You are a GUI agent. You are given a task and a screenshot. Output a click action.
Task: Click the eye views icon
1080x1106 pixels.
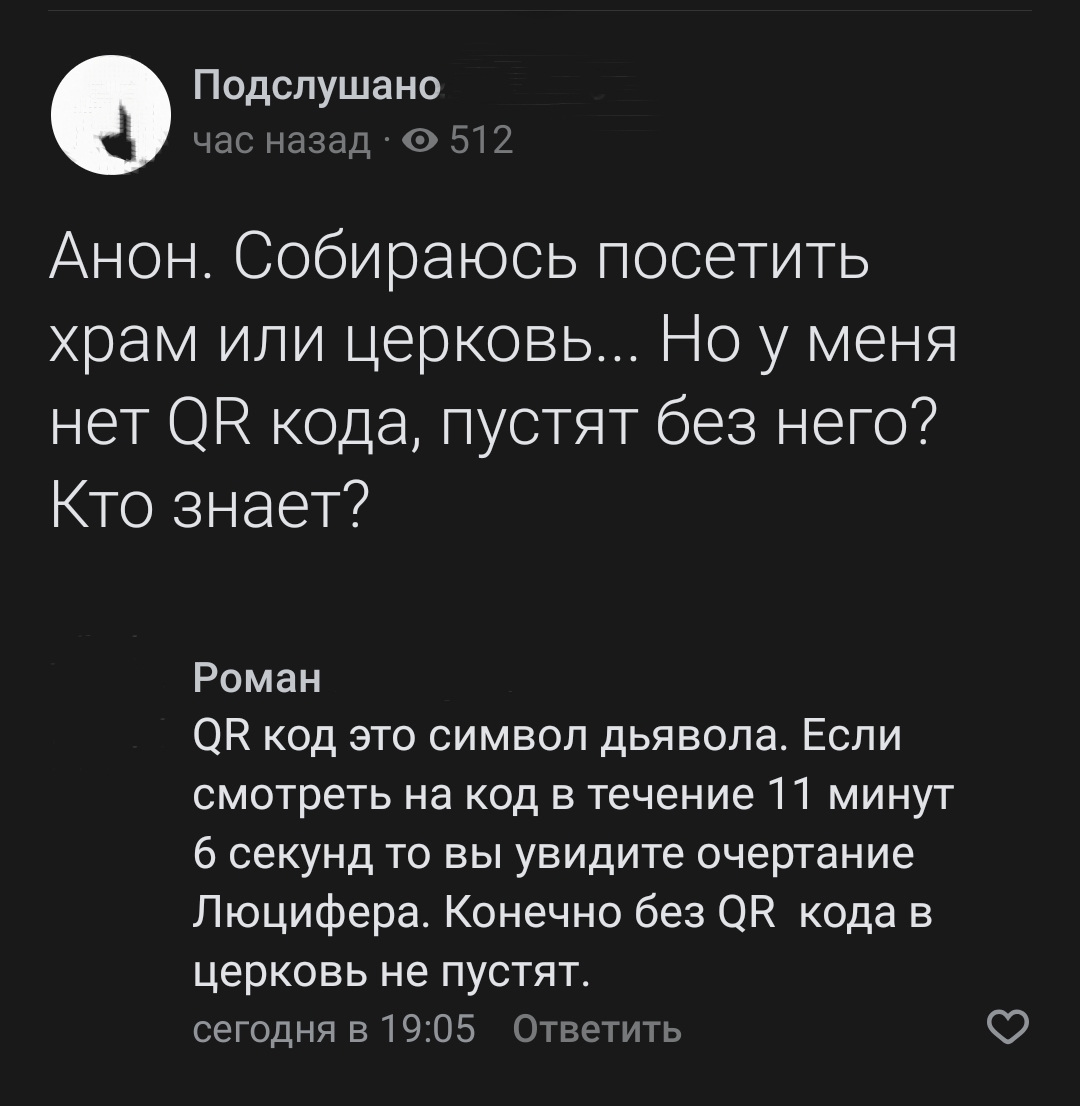point(421,142)
